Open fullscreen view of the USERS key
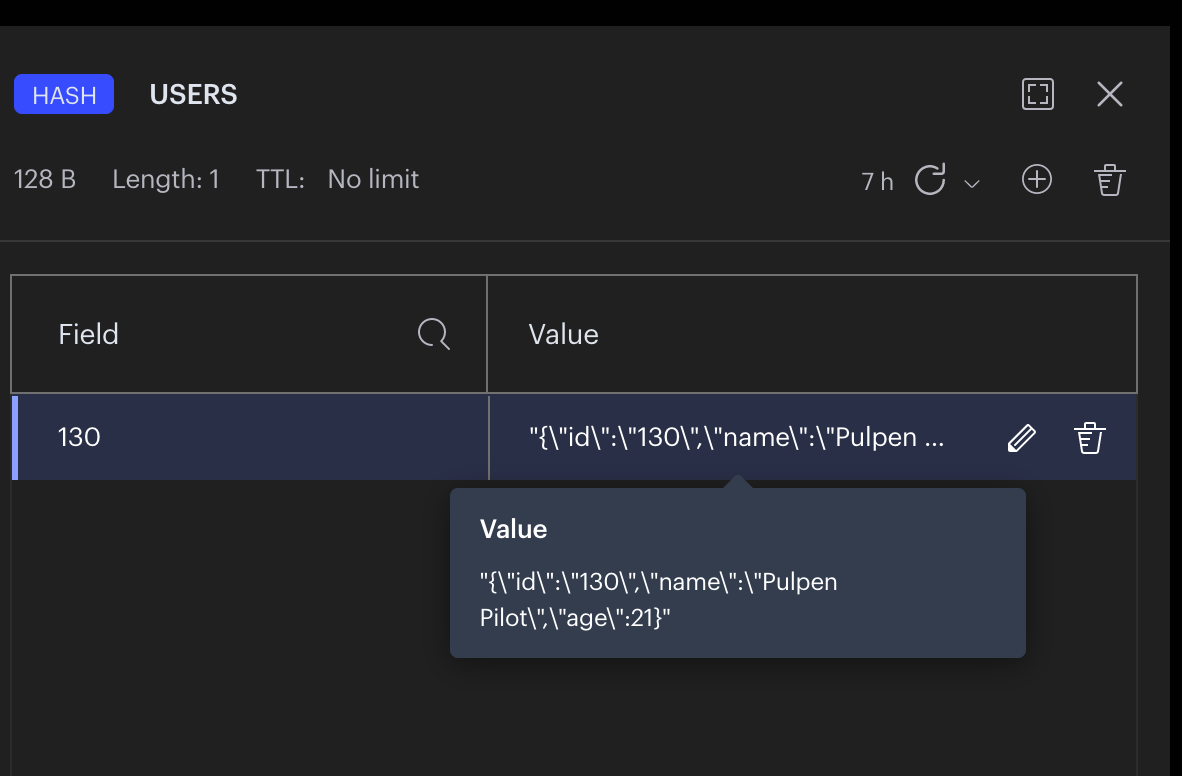This screenshot has height=776, width=1182. [x=1037, y=94]
